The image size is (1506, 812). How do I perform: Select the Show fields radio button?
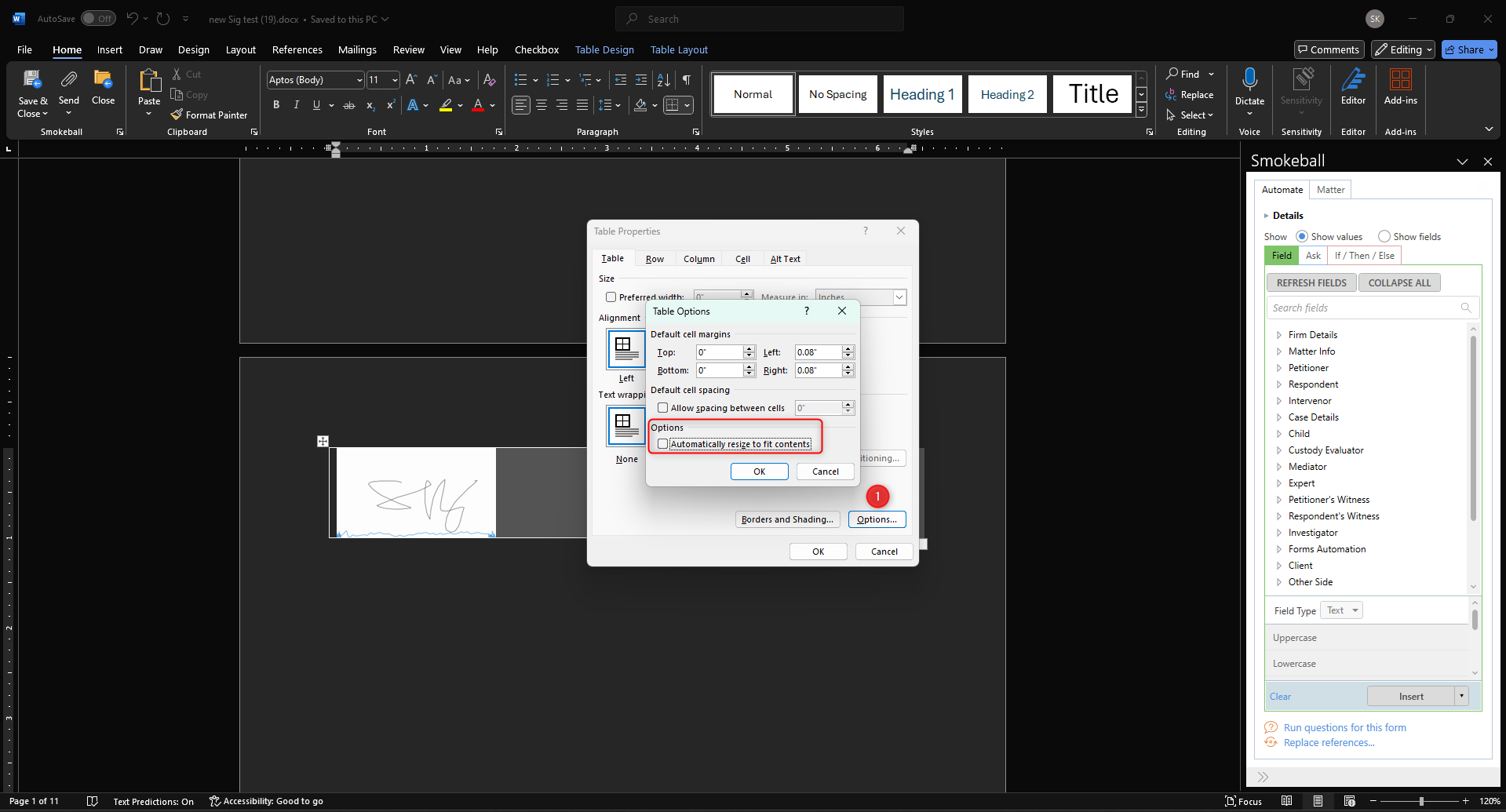1384,236
